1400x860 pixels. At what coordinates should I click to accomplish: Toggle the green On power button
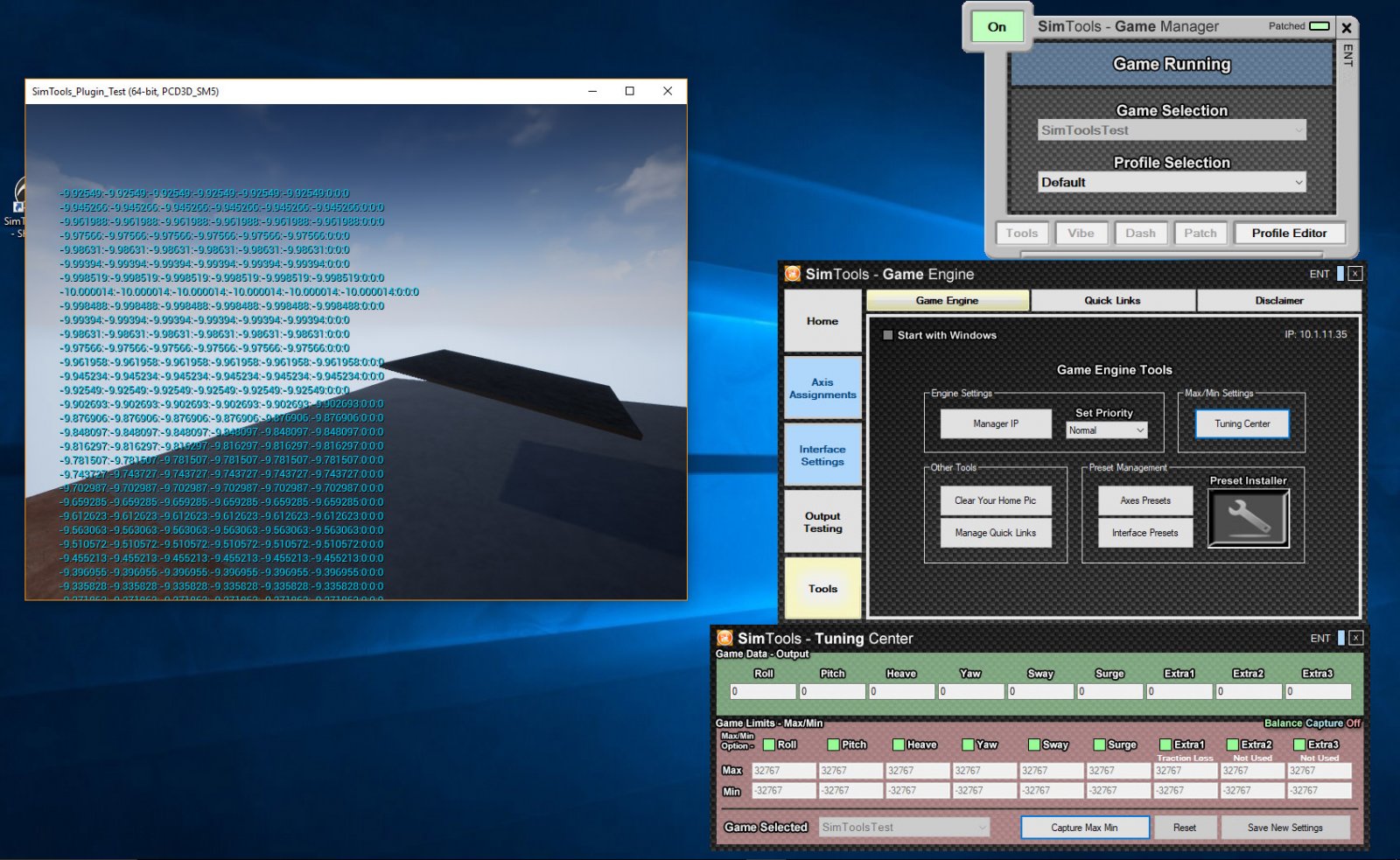click(x=997, y=27)
